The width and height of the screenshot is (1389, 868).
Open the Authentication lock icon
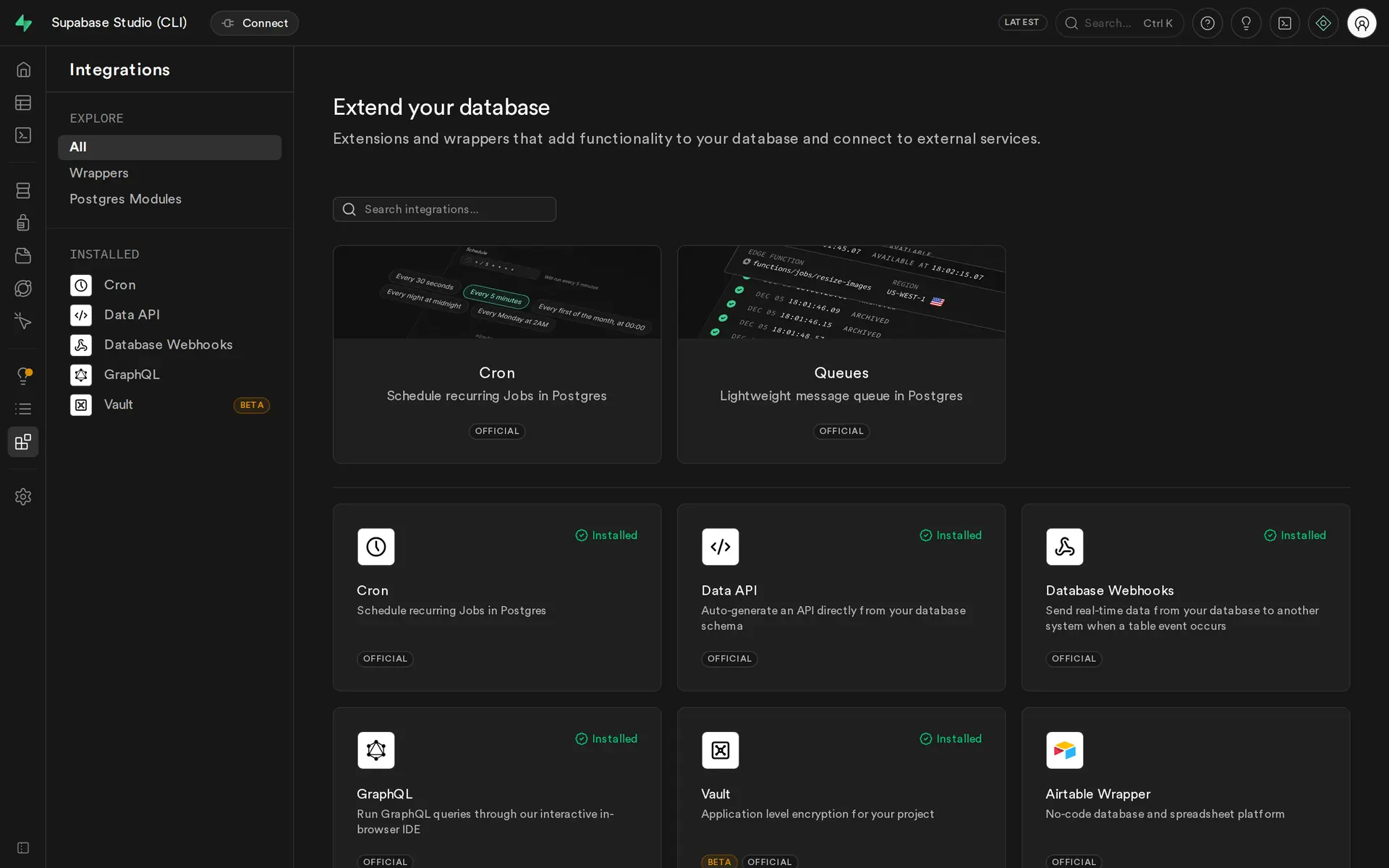(23, 223)
